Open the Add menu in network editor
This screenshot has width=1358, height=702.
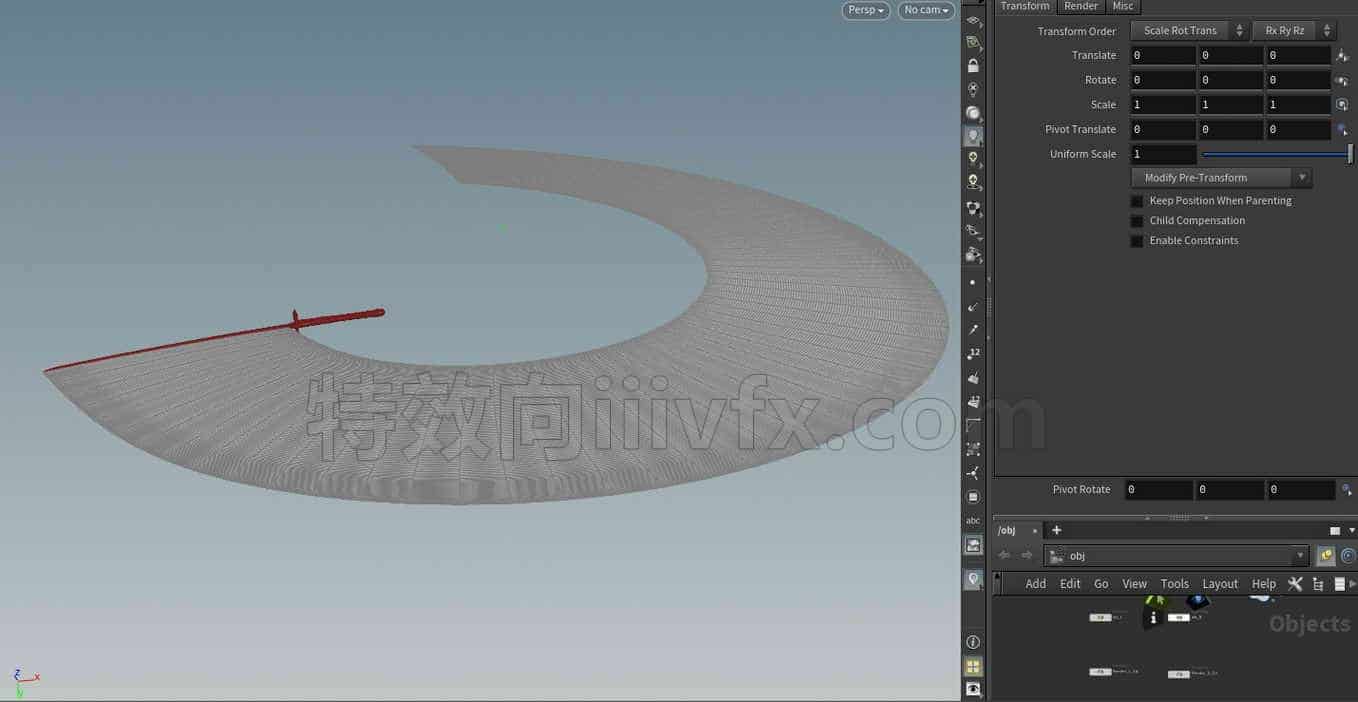click(x=1036, y=584)
